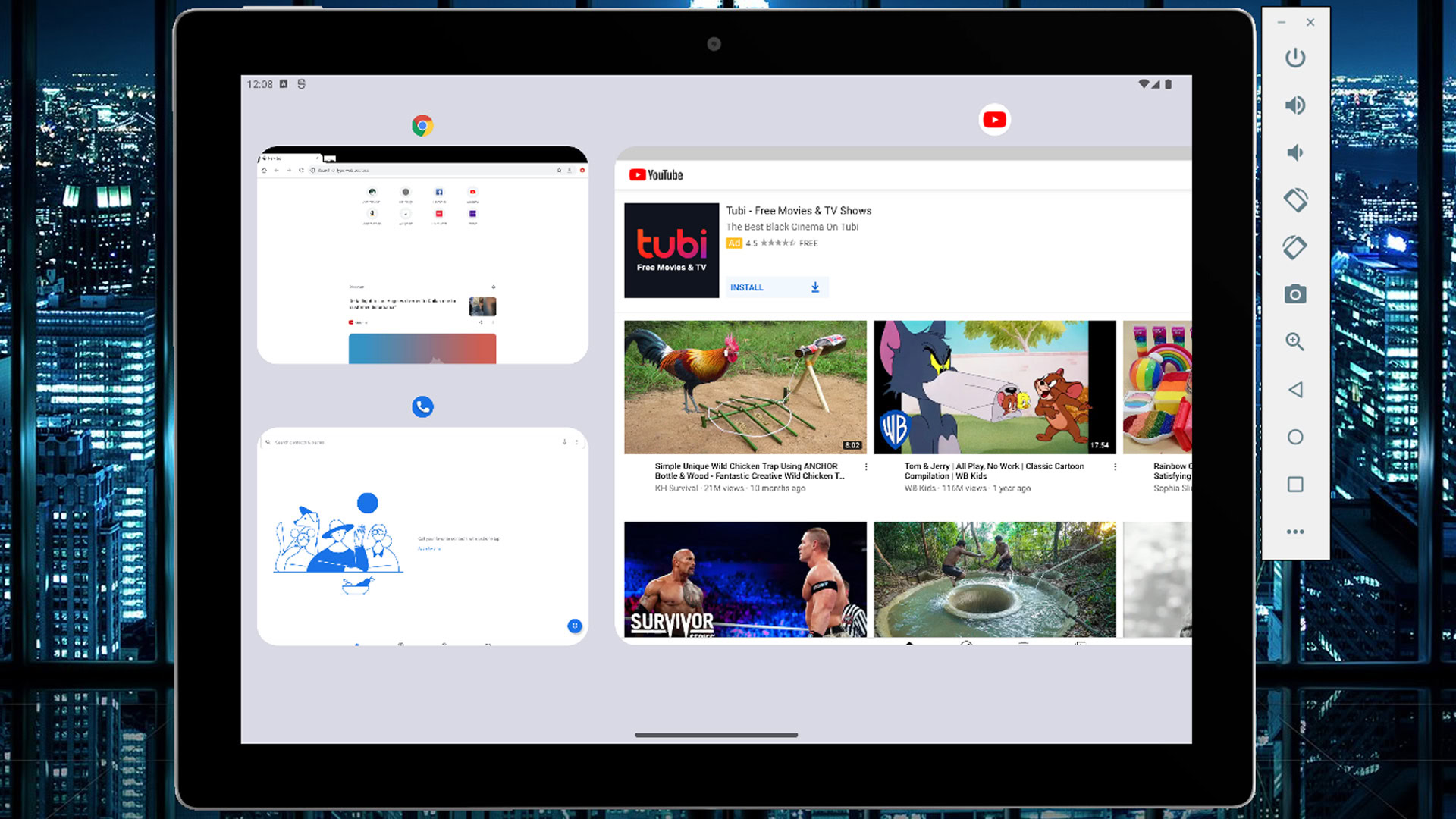Open the Tom & Jerry video thumbnail
Viewport: 1456px width, 819px height.
tap(994, 387)
